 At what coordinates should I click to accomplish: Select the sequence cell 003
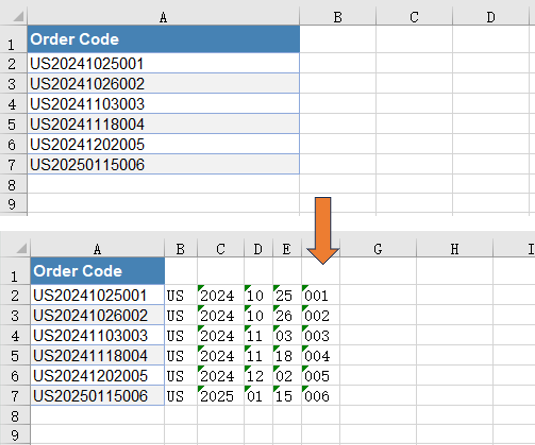coord(320,335)
